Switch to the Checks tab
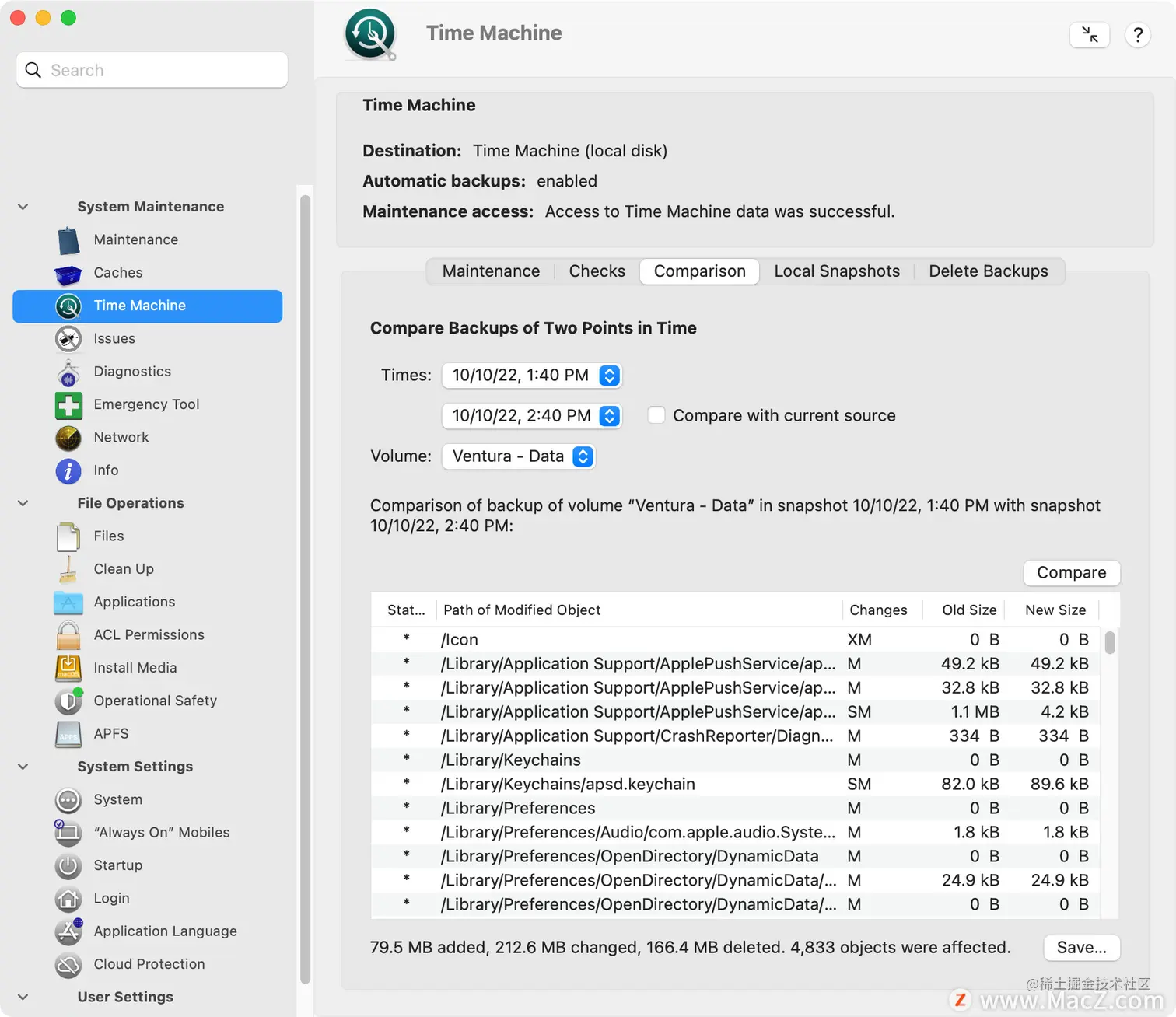1176x1017 pixels. click(x=597, y=271)
